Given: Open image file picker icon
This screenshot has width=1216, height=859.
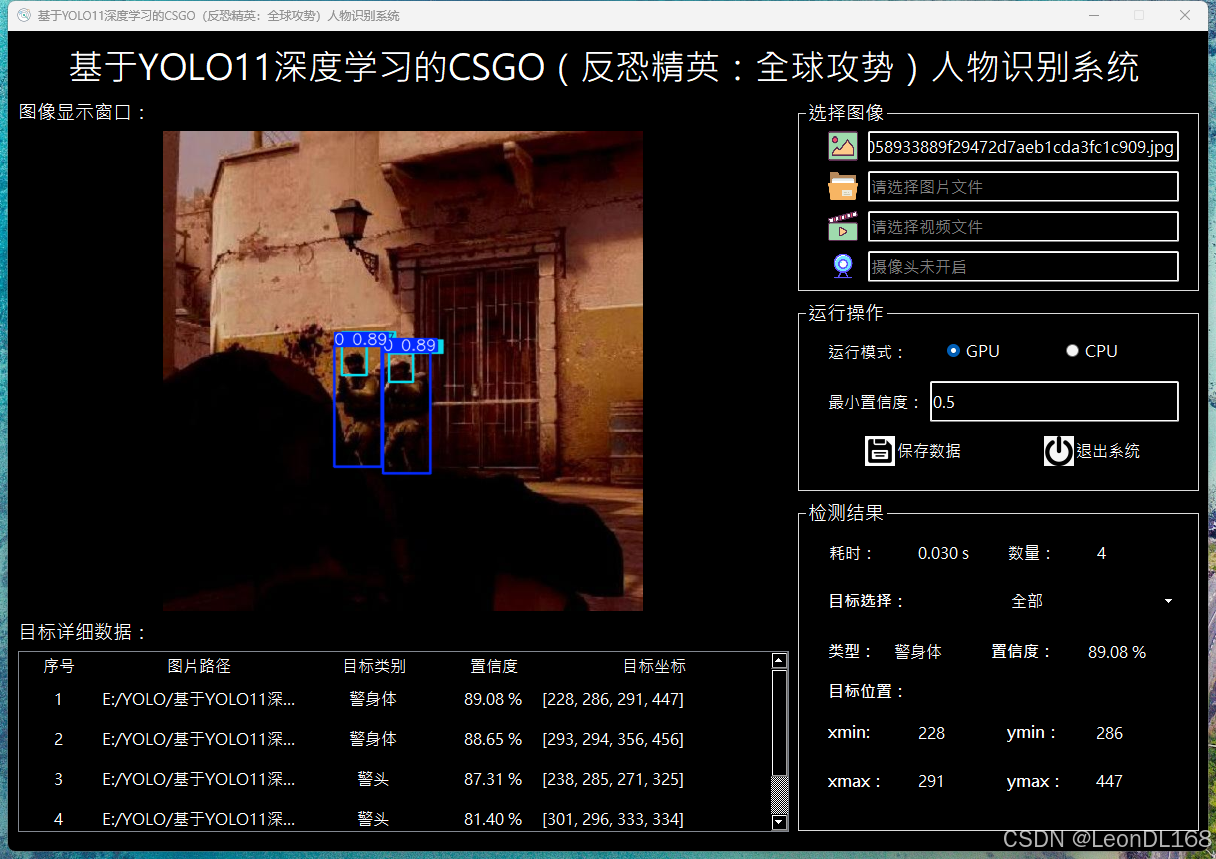Looking at the screenshot, I should click(x=843, y=147).
